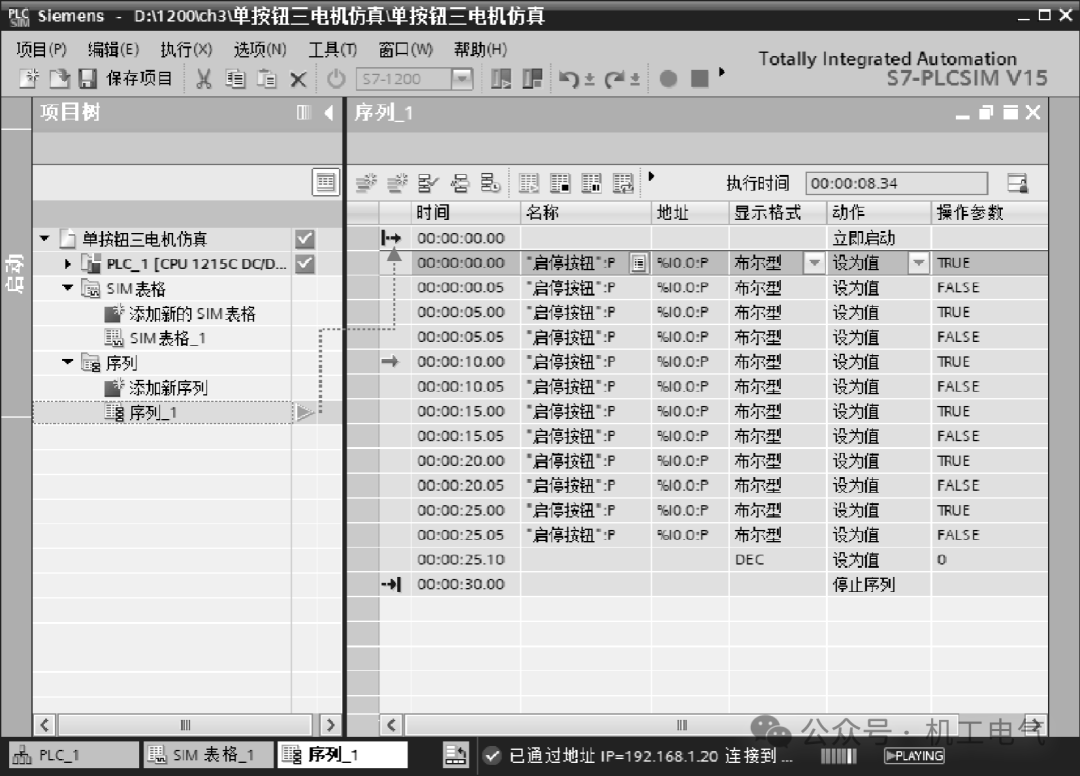Click the fifth sequence toolbar icon with clock
1080x776 pixels.
point(490,183)
